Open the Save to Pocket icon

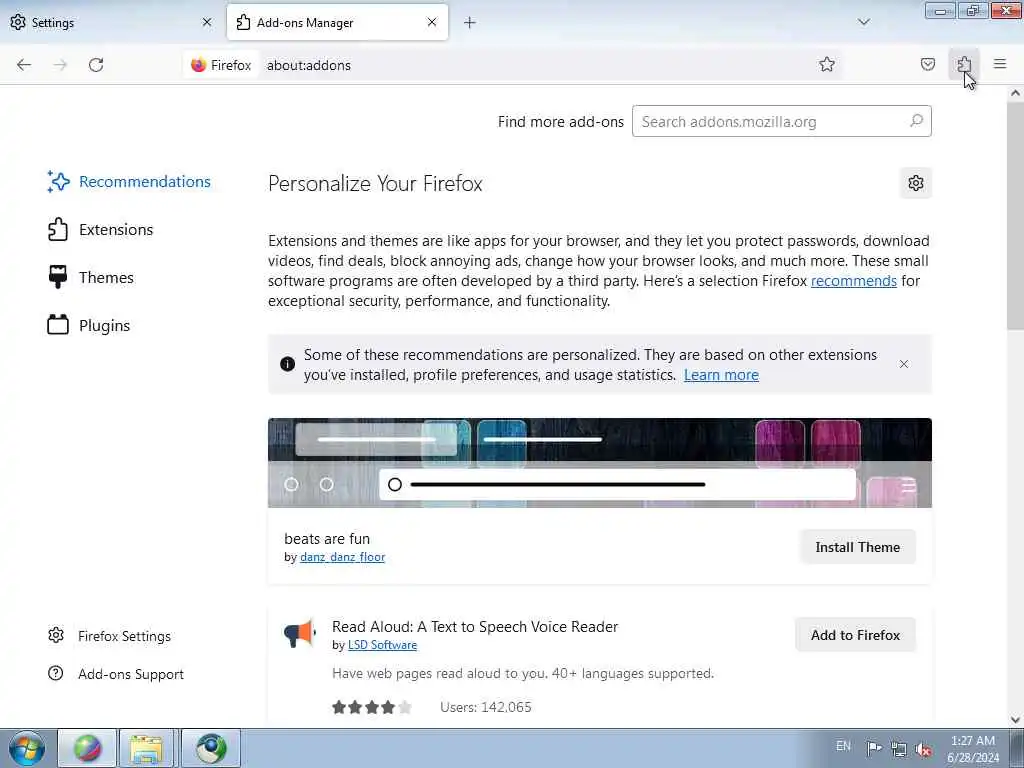927,64
